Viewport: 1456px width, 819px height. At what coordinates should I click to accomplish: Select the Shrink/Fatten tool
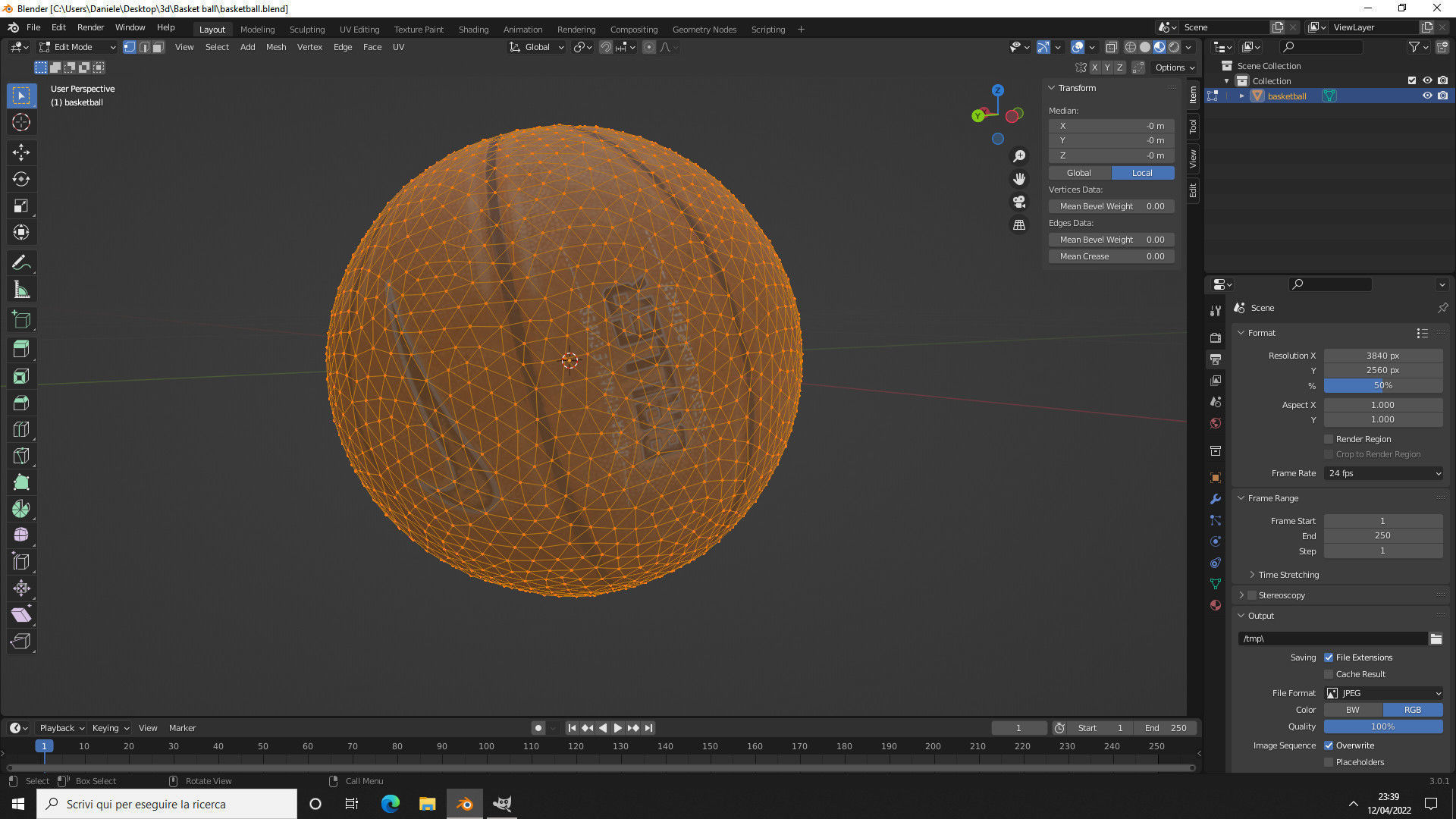pyautogui.click(x=21, y=588)
